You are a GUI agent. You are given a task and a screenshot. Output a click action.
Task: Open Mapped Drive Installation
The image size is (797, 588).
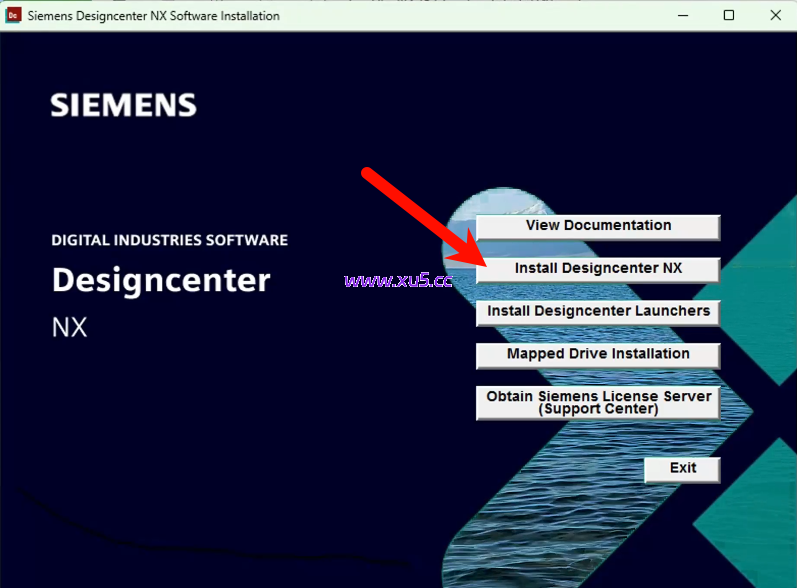(598, 355)
